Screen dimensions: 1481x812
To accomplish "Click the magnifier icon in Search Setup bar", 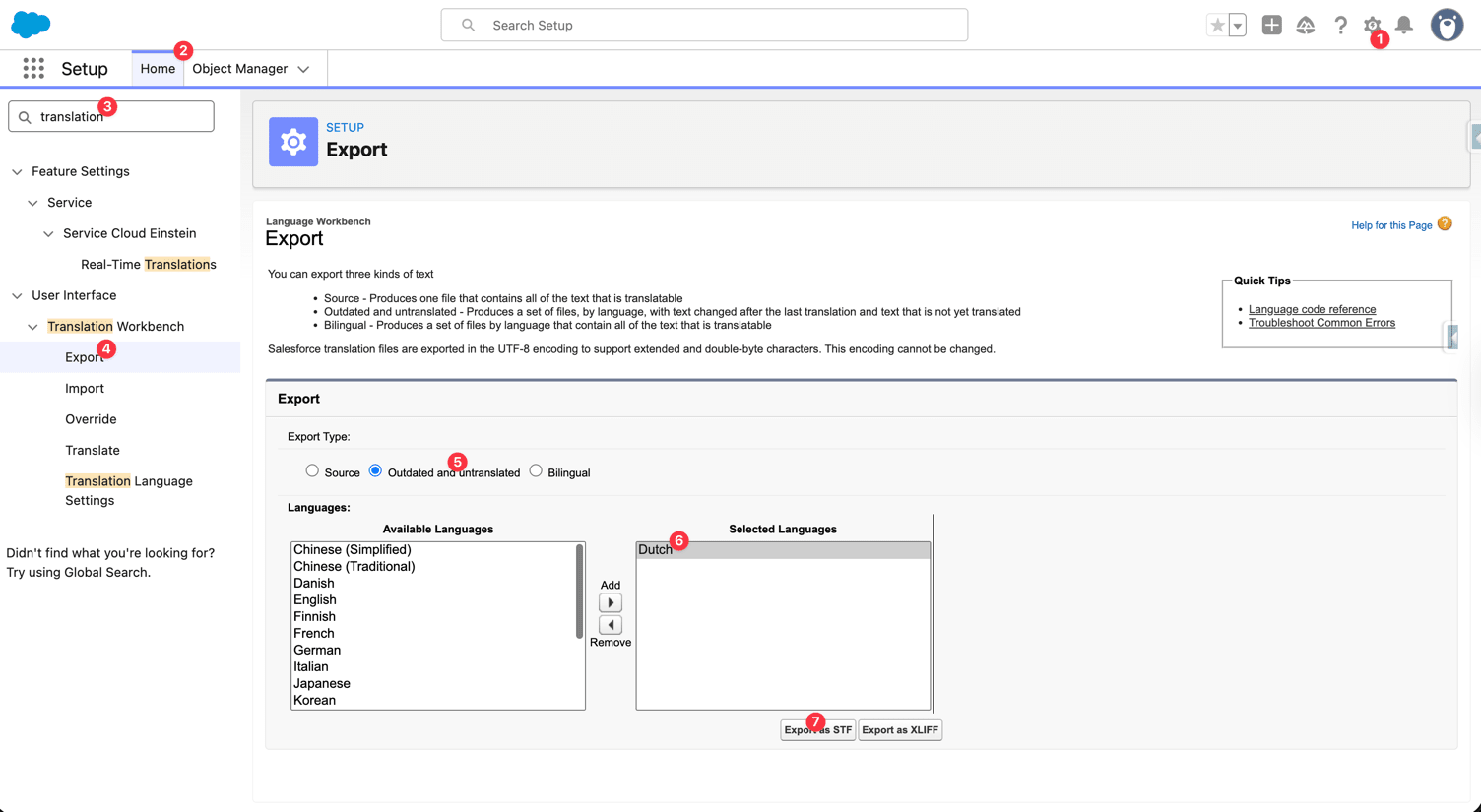I will tap(468, 26).
